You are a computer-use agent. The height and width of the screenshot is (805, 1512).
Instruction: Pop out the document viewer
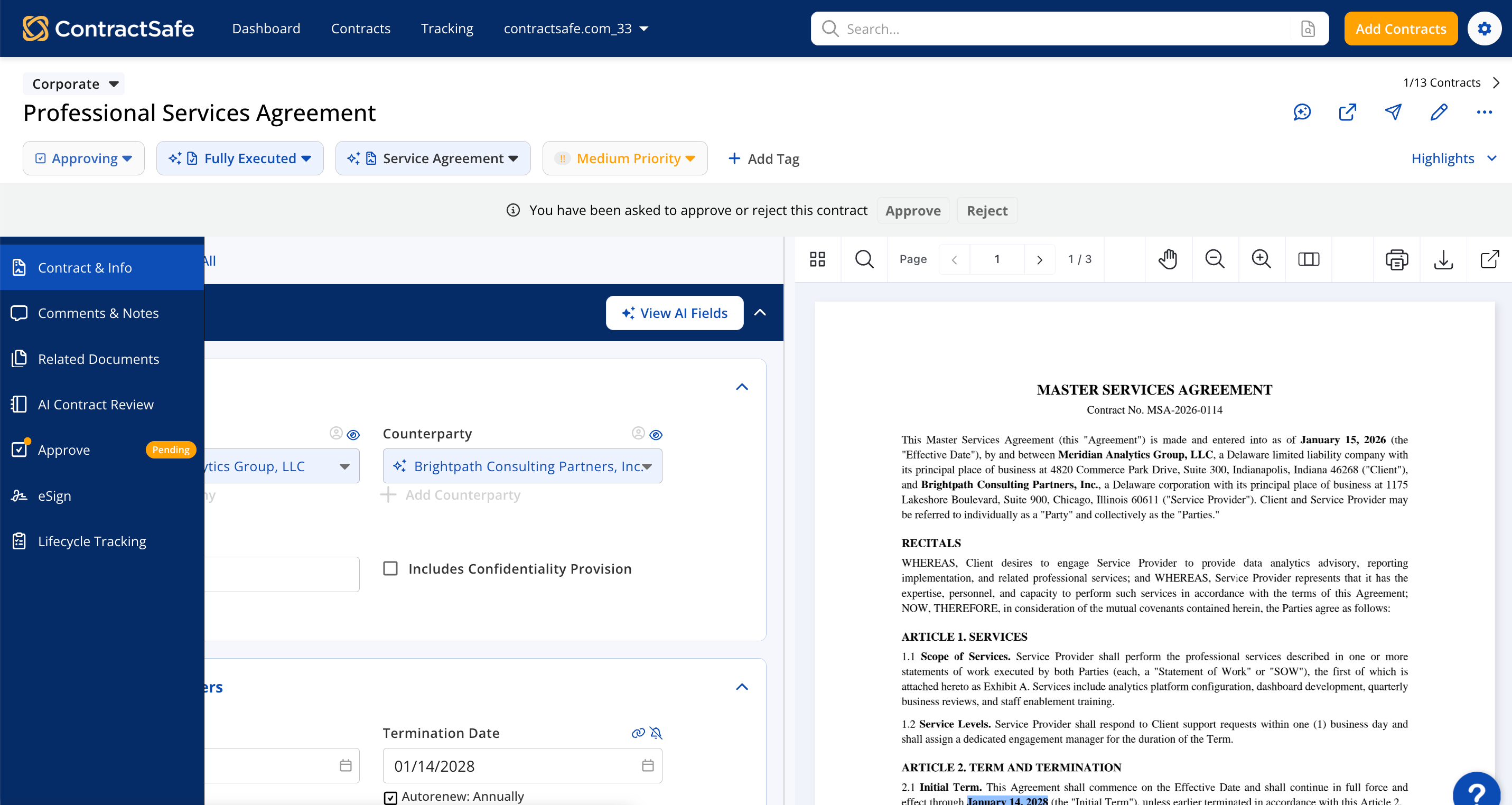pyautogui.click(x=1489, y=259)
